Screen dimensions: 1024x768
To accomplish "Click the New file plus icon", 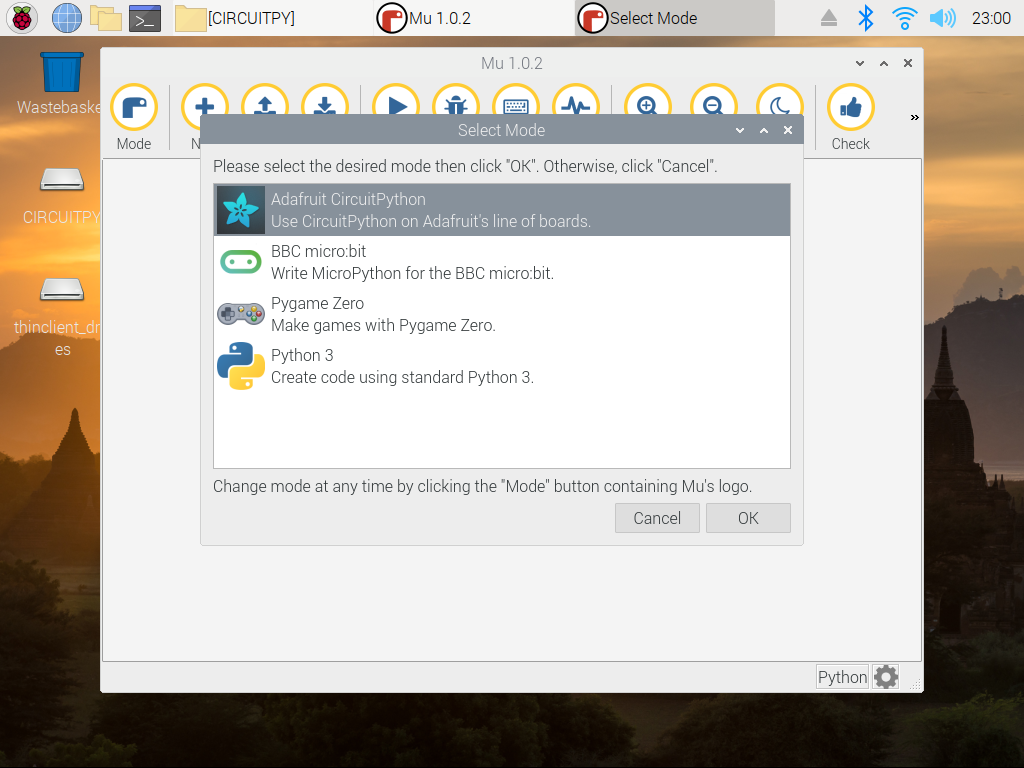I will click(204, 101).
